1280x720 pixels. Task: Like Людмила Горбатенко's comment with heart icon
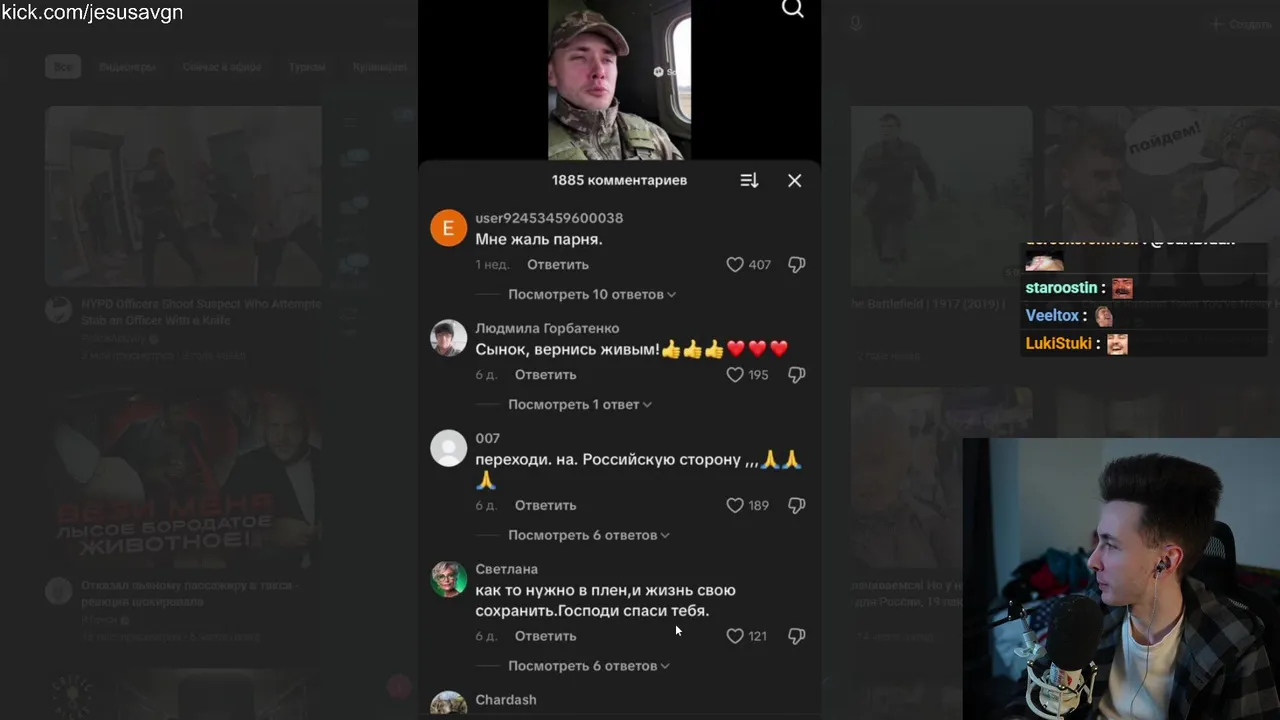735,375
